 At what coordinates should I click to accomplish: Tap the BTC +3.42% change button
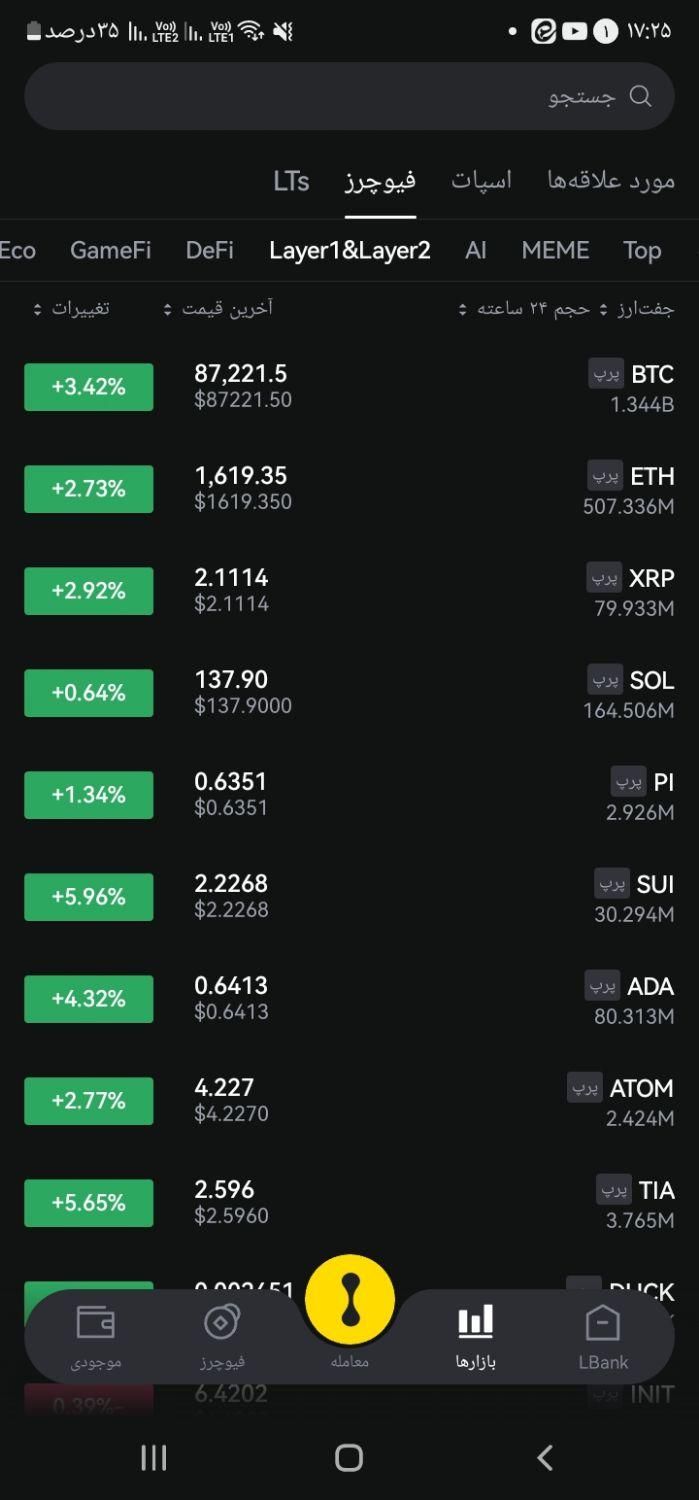89,387
